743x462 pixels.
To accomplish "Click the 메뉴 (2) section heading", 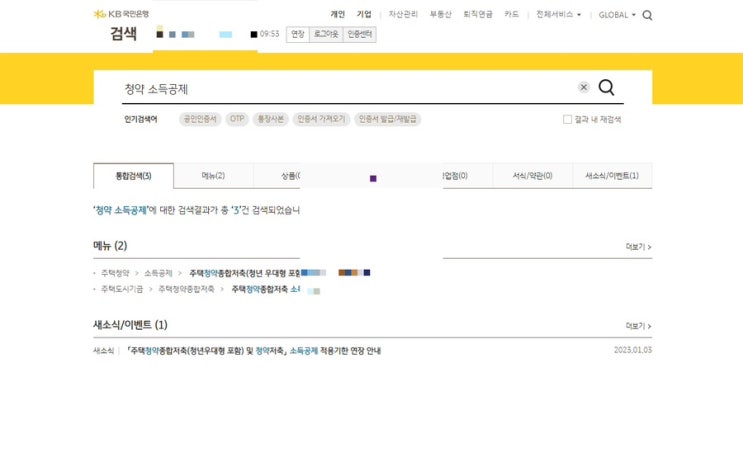I will (110, 245).
